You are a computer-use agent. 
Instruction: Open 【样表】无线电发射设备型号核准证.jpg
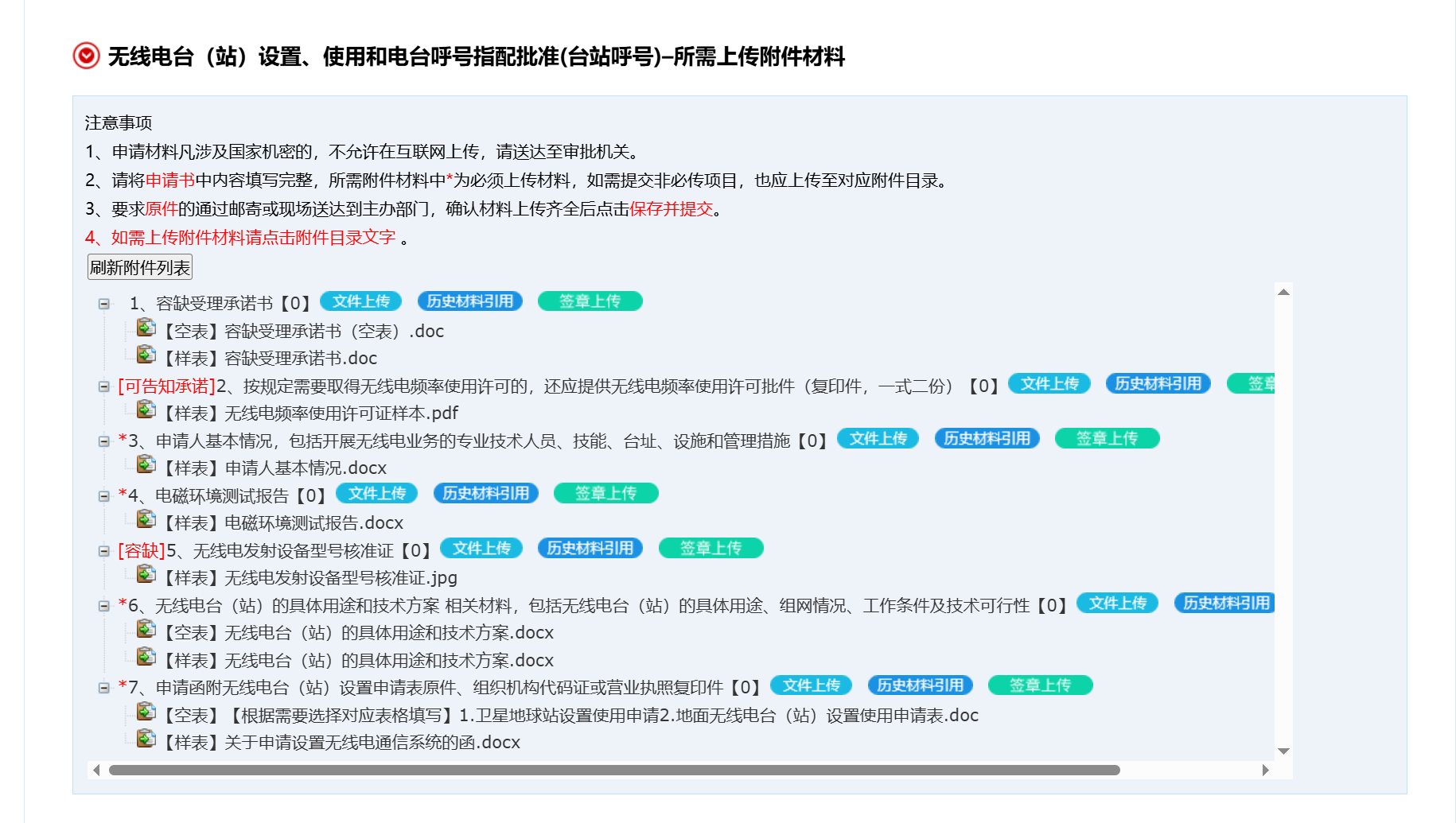coord(310,578)
